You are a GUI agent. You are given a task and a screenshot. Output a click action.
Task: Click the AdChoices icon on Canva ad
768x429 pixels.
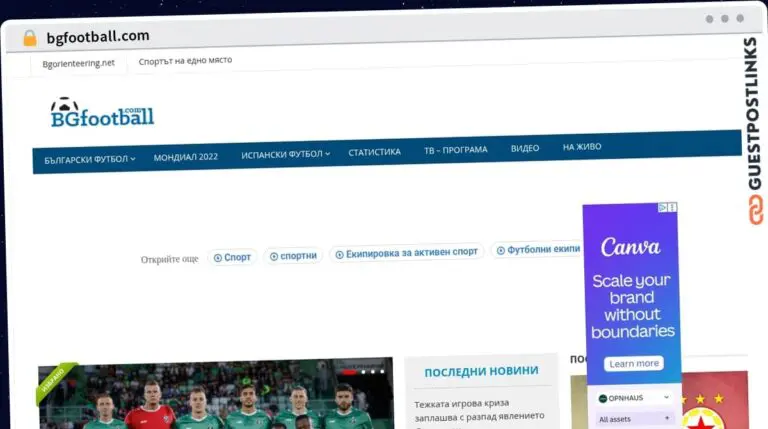tap(663, 208)
